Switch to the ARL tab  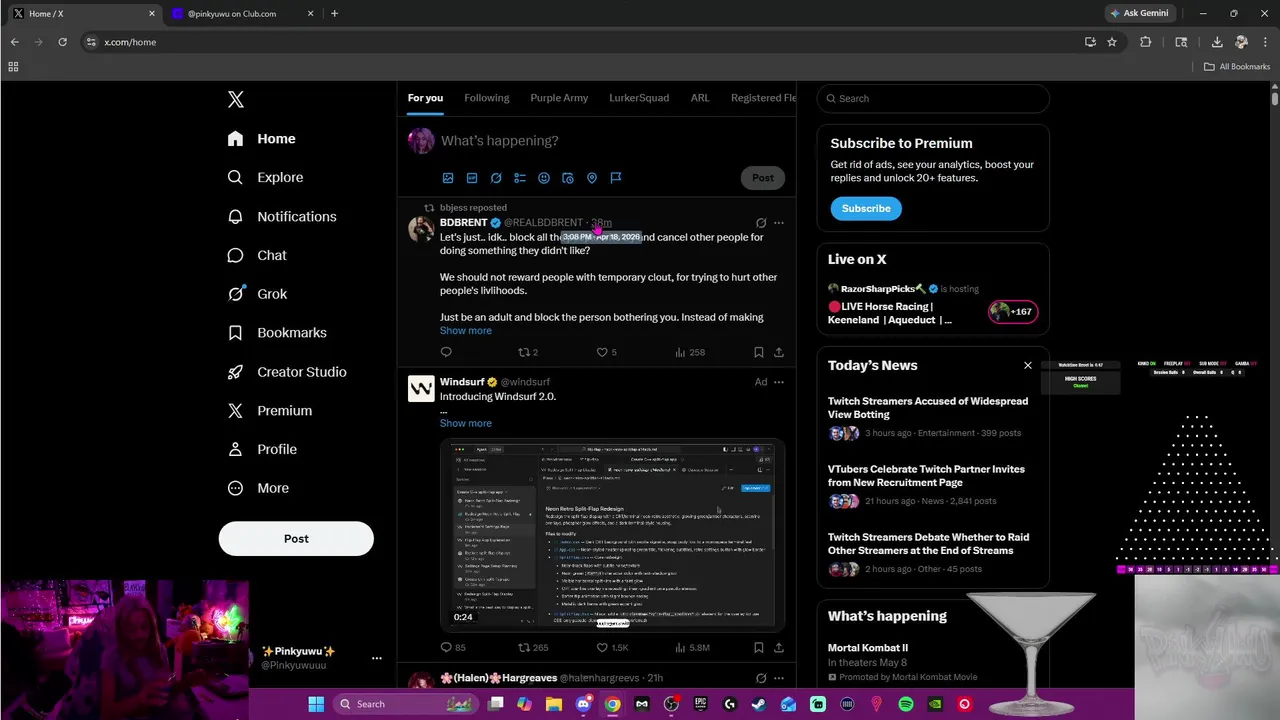click(x=700, y=98)
